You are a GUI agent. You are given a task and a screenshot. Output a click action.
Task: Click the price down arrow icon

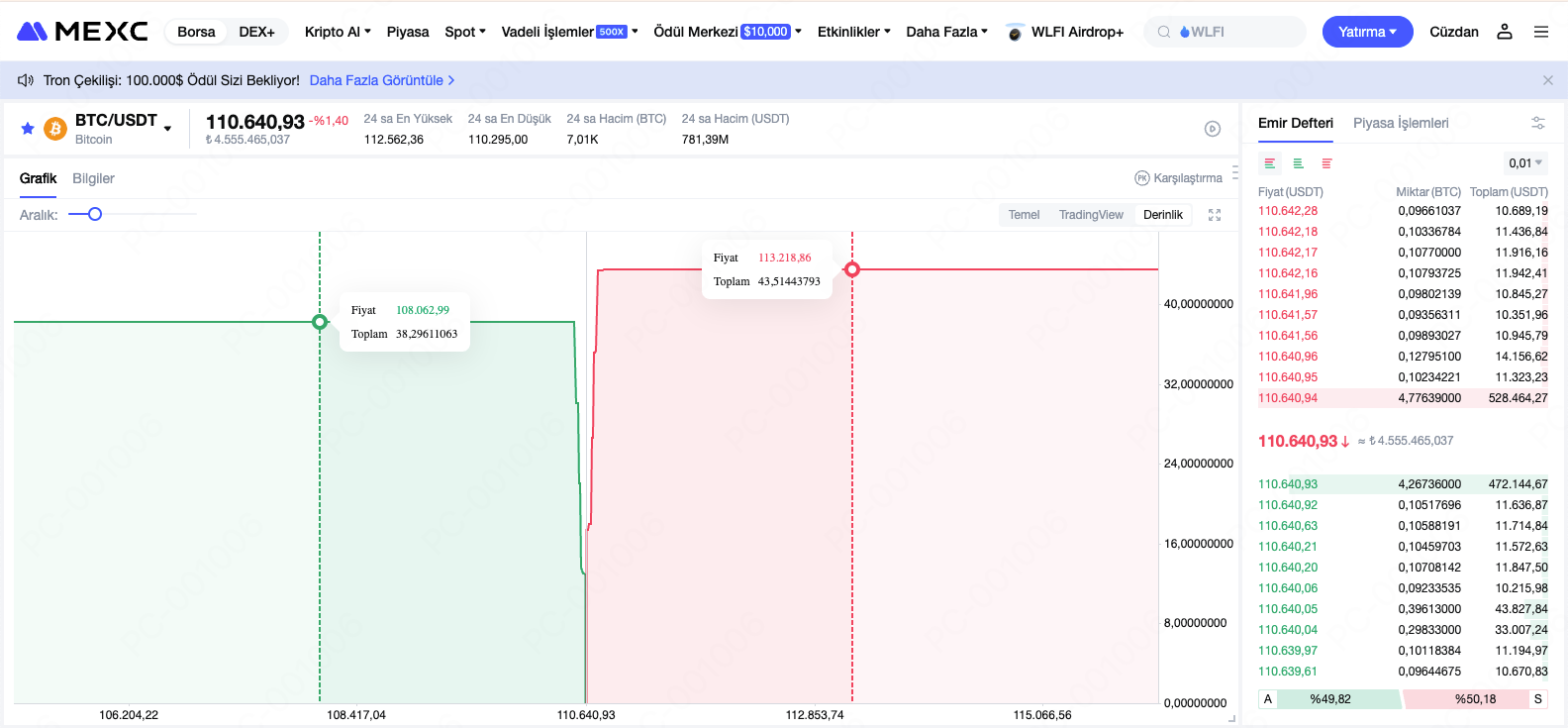click(1345, 442)
